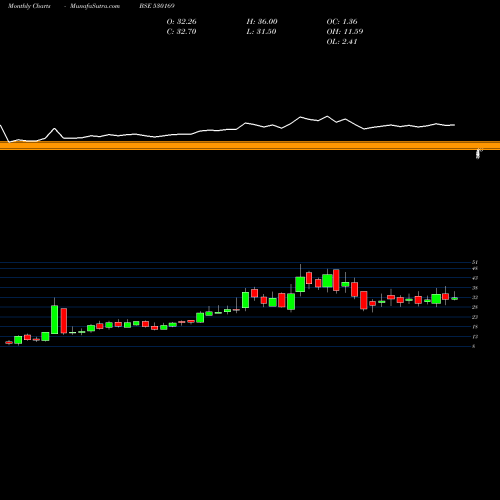This screenshot has height=500, width=500.
Task: Click the price axis label 13
Action: tap(475, 337)
